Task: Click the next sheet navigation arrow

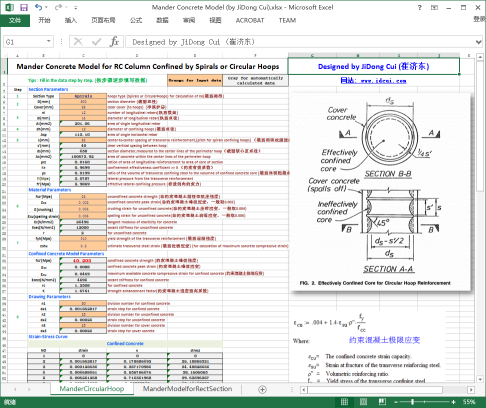Action: [29, 389]
